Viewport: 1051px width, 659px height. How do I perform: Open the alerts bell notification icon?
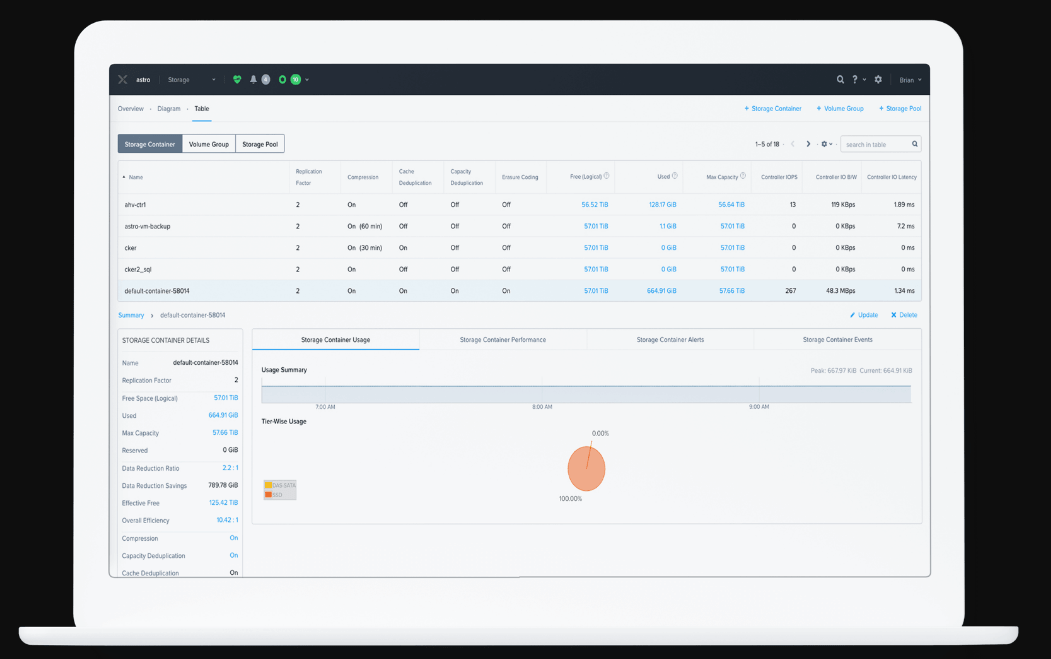click(x=253, y=79)
